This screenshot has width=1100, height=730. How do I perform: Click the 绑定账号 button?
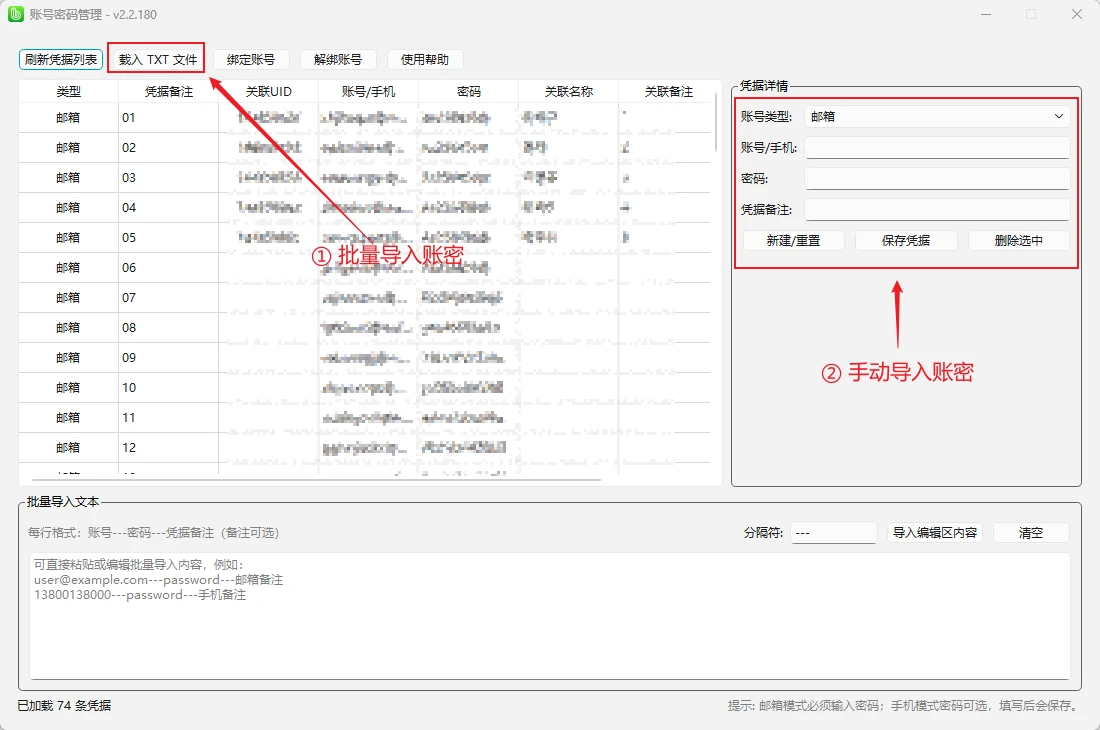click(250, 60)
